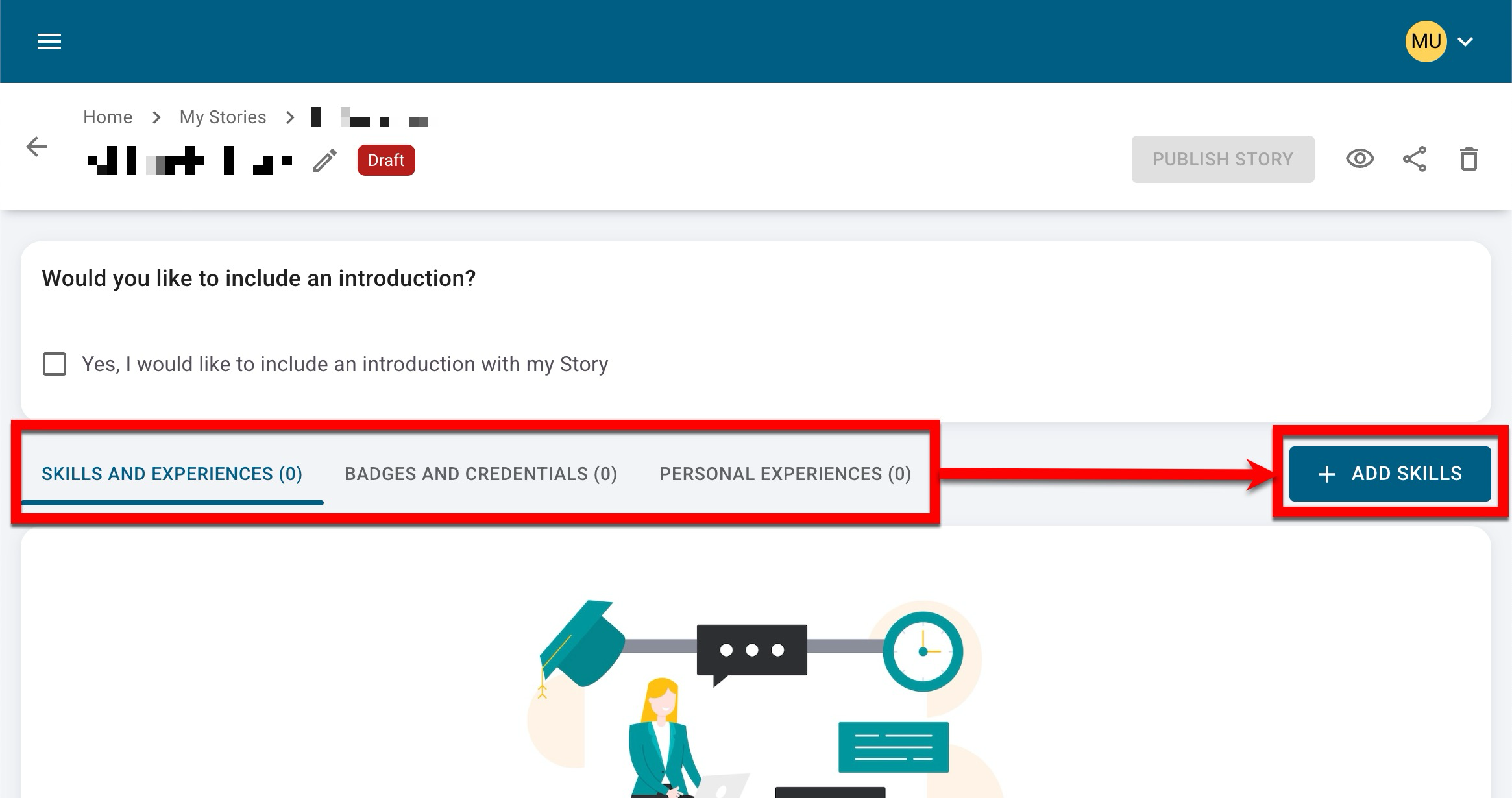1512x798 pixels.
Task: Open My Stories breadcrumb link
Action: point(223,117)
